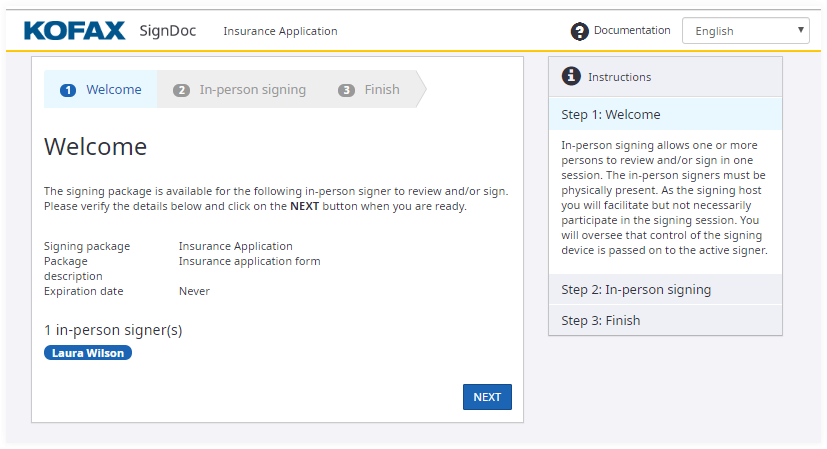Screen dimensions: 827x449
Task: Click the step 2 number badge
Action: coord(181,90)
